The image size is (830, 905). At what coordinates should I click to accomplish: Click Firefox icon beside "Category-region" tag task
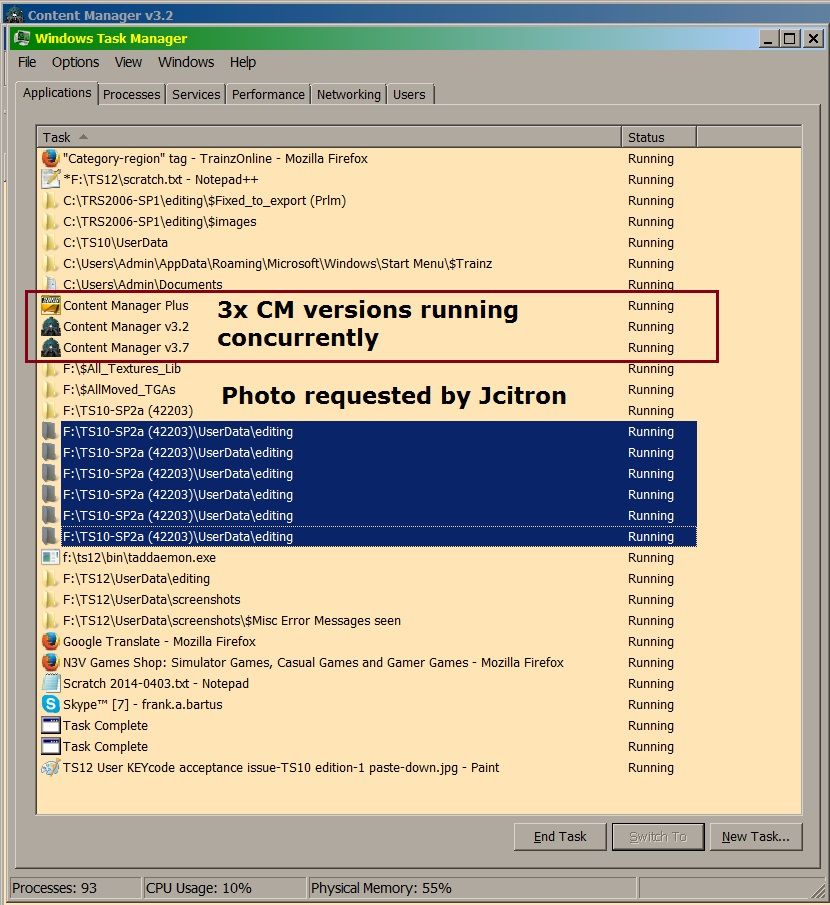click(51, 158)
